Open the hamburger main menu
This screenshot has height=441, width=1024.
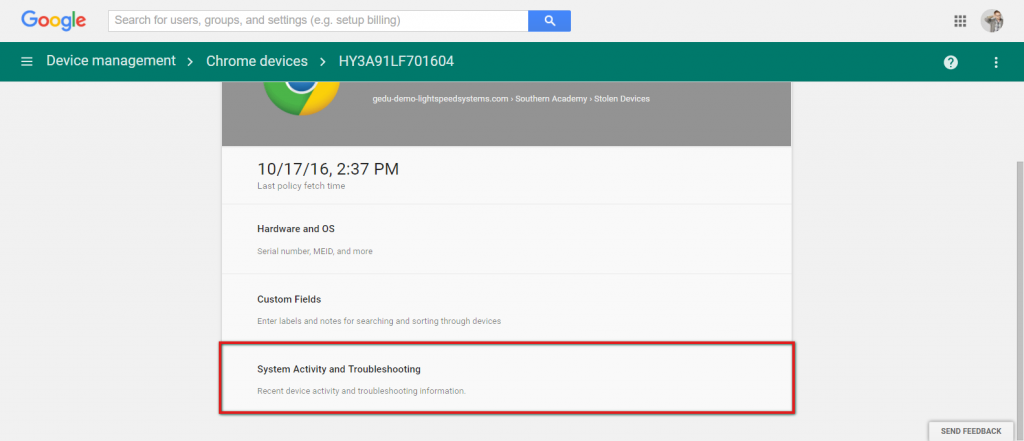(x=27, y=61)
